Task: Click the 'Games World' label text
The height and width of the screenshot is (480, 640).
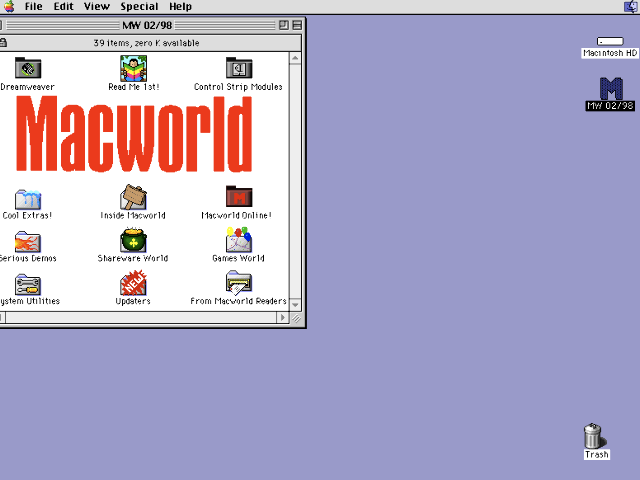Action: tap(238, 258)
